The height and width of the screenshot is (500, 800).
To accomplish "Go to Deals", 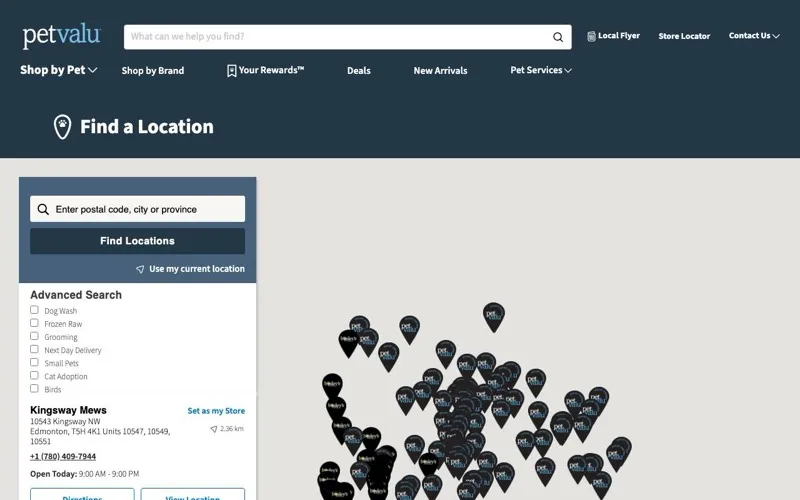I will (359, 71).
